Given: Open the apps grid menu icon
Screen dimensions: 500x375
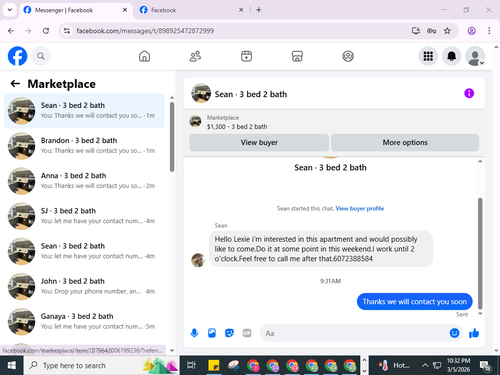Looking at the screenshot, I should click(x=428, y=56).
